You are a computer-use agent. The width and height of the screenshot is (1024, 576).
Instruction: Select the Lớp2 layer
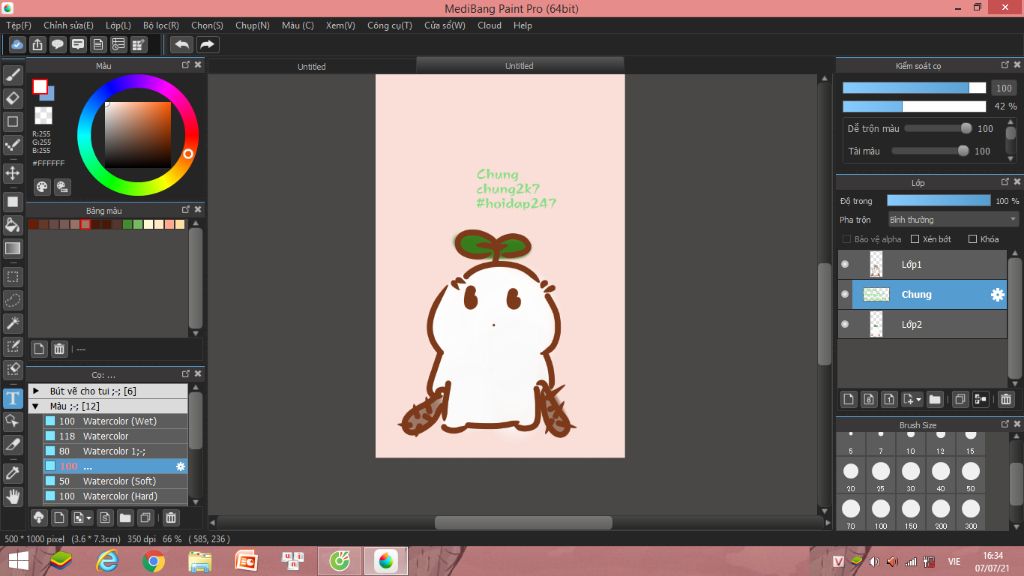click(923, 325)
